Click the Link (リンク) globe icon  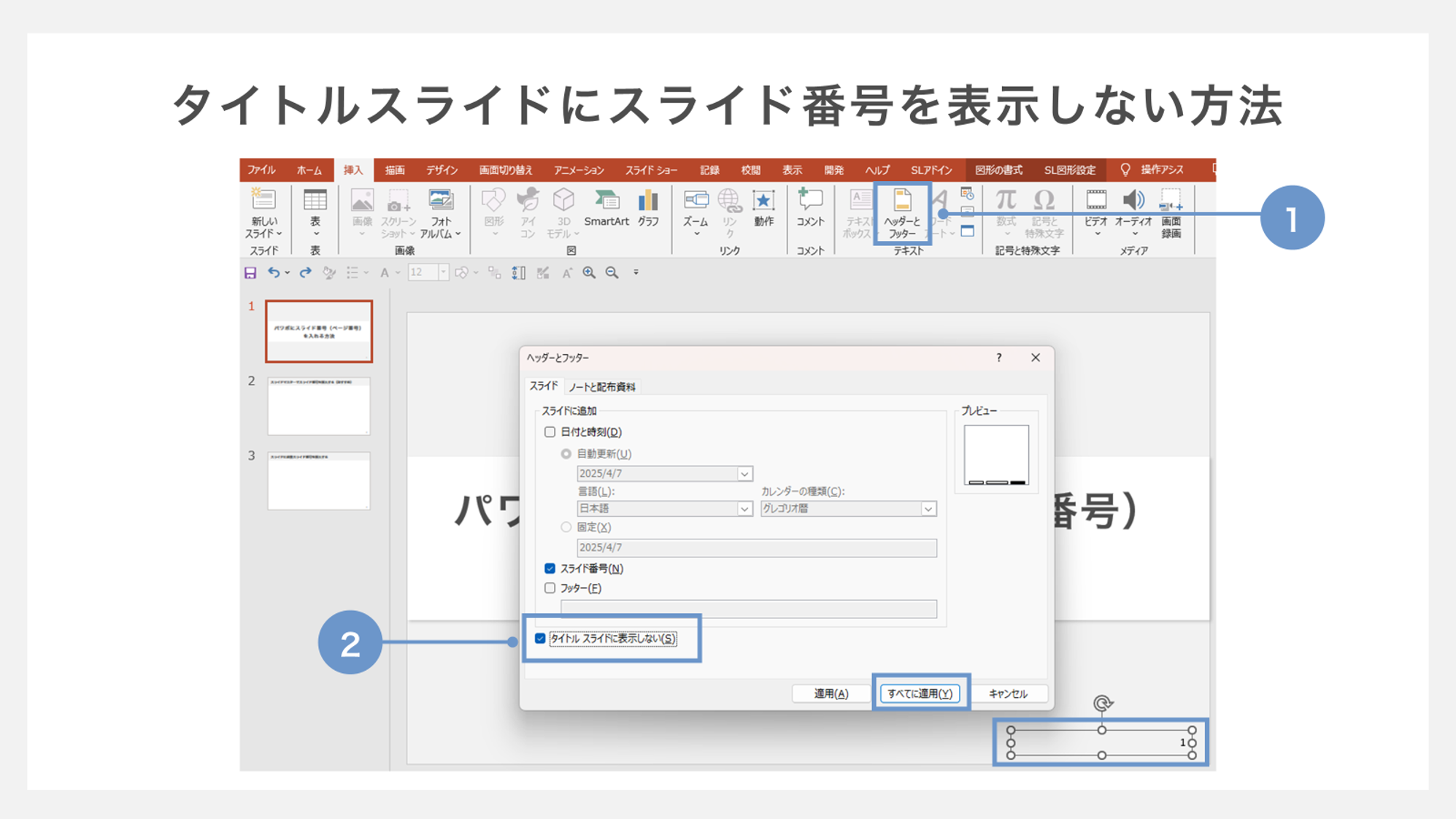(729, 200)
